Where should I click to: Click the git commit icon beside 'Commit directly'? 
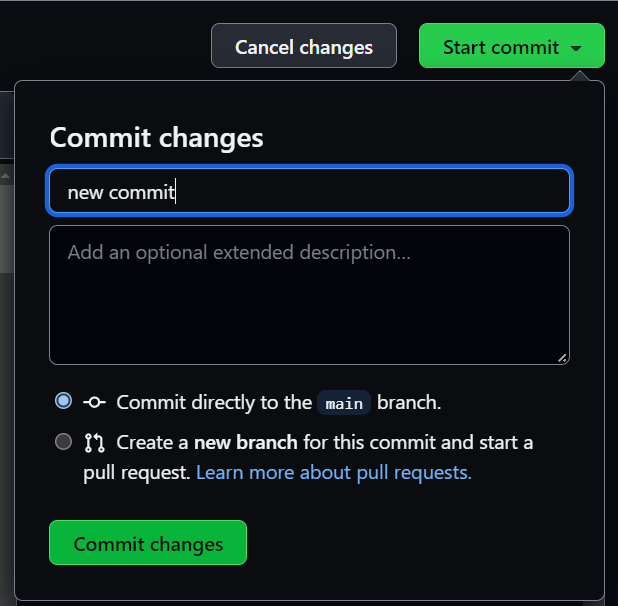pos(95,402)
